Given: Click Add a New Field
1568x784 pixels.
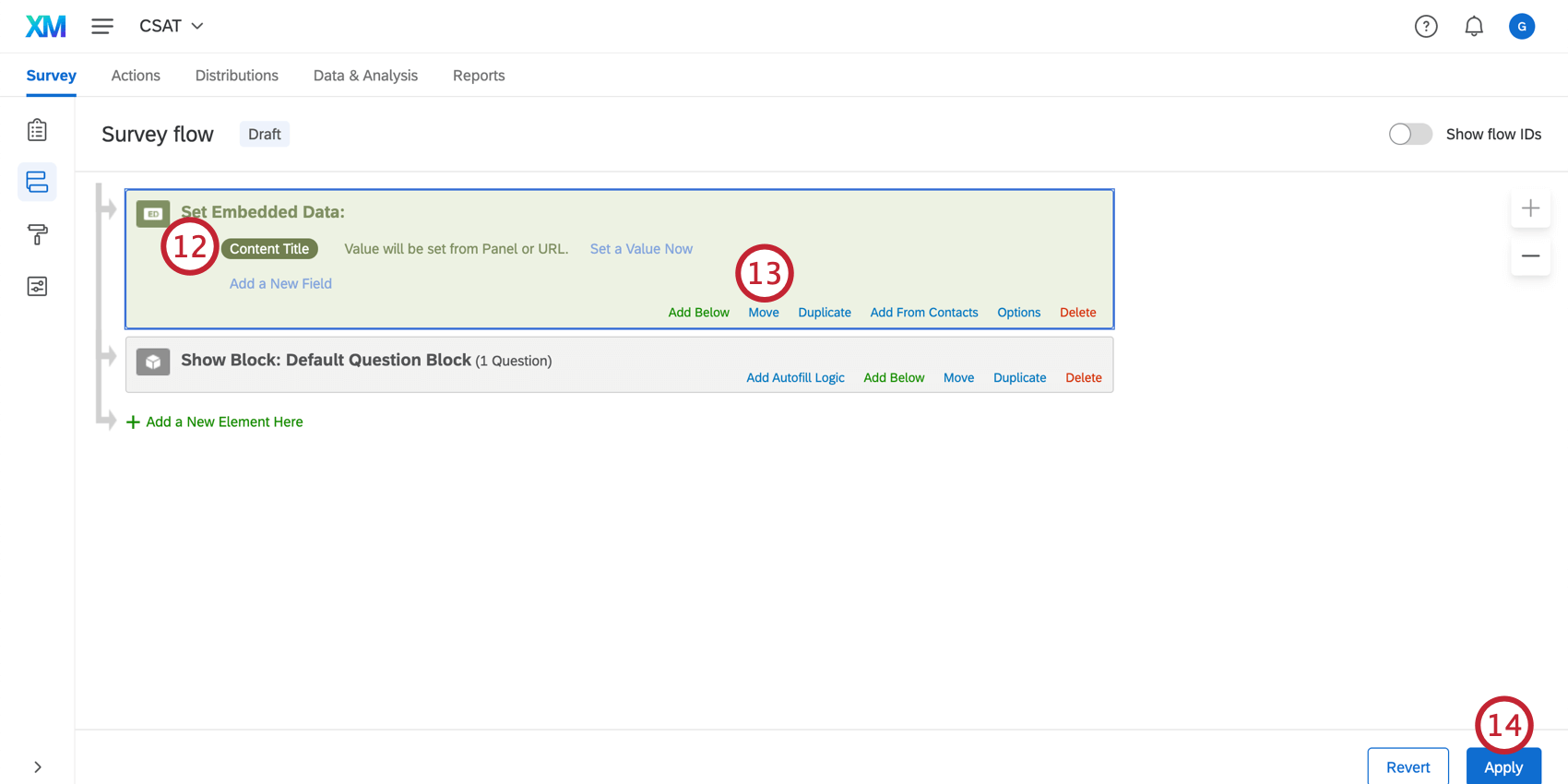Looking at the screenshot, I should click(280, 284).
